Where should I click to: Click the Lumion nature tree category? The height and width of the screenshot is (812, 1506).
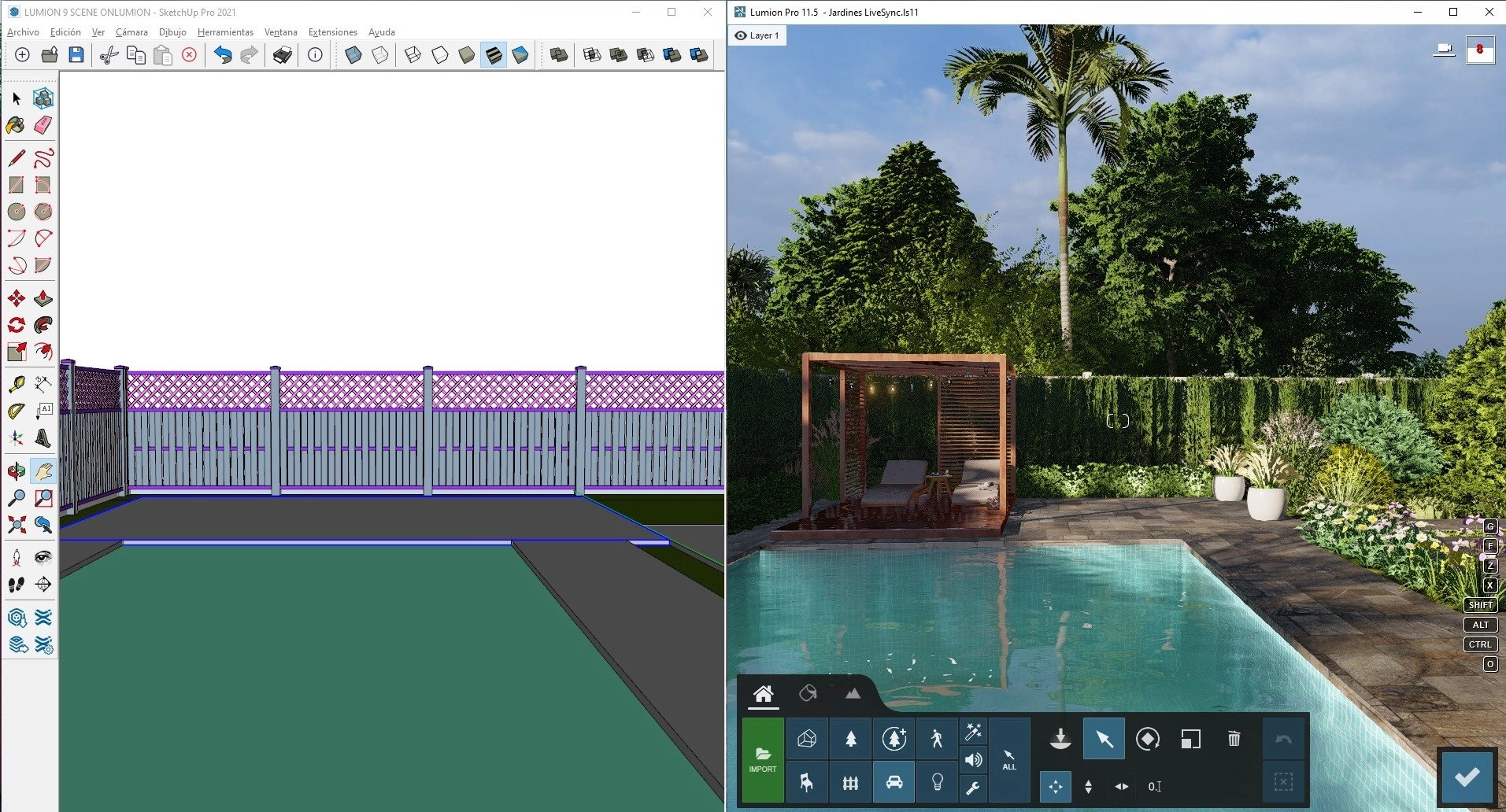850,739
